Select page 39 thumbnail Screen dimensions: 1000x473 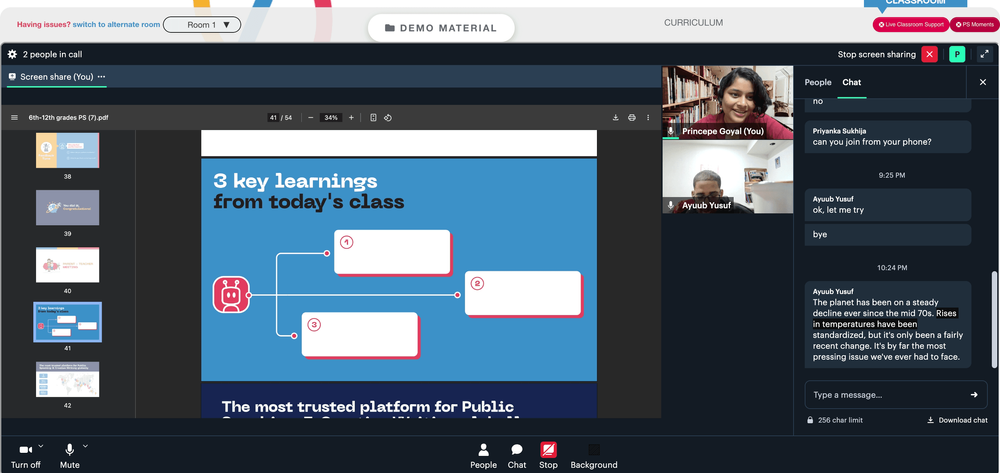pos(67,207)
